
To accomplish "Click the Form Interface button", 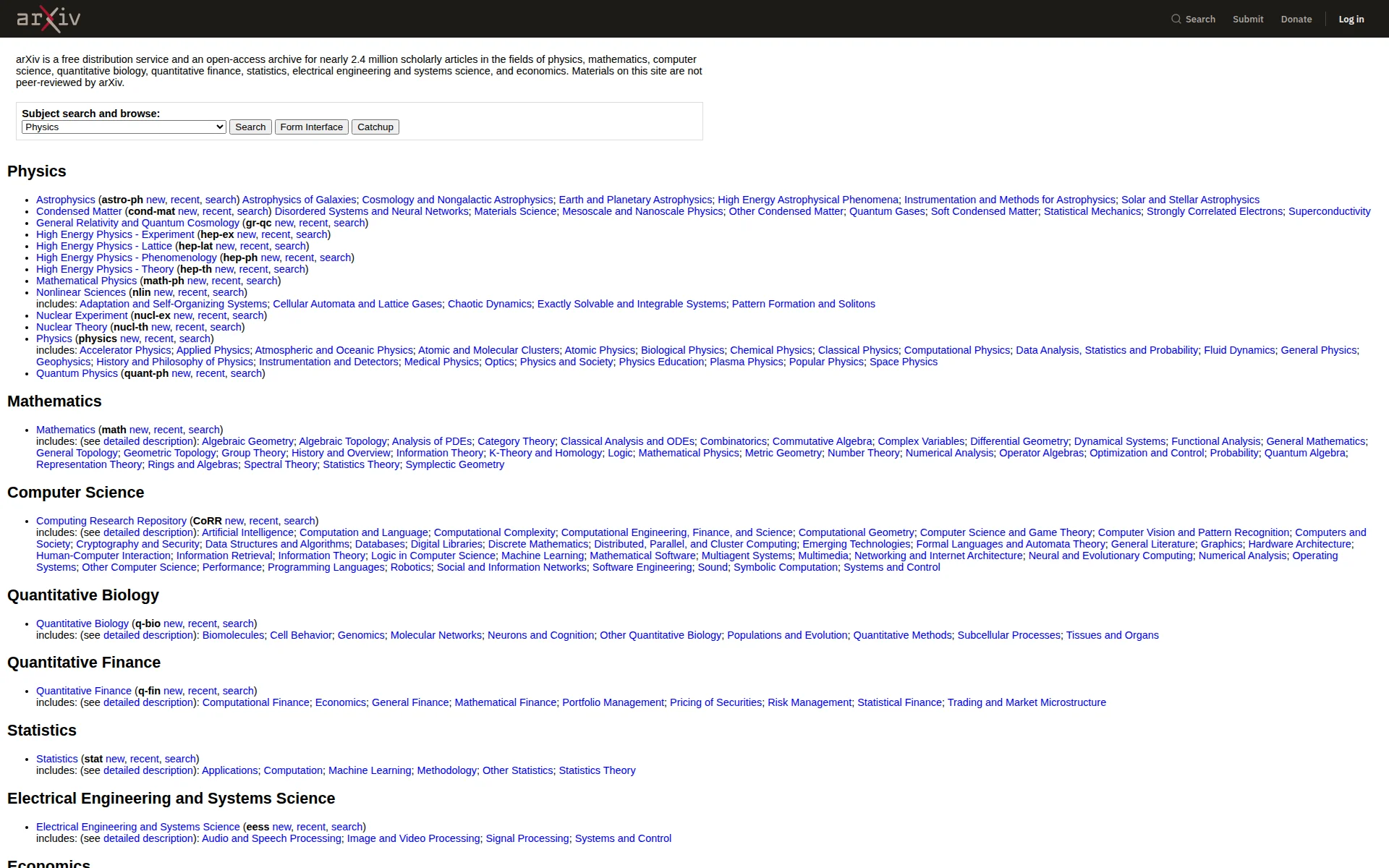I will (312, 127).
